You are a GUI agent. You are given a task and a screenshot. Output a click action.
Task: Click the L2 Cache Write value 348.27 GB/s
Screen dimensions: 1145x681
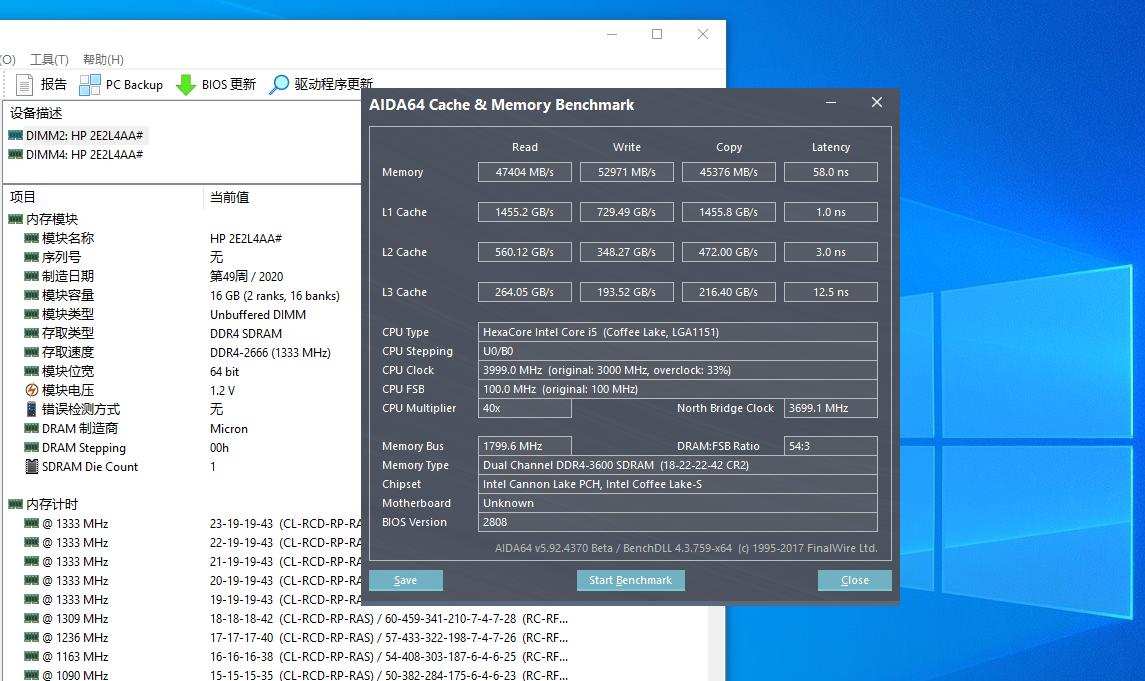pos(627,253)
